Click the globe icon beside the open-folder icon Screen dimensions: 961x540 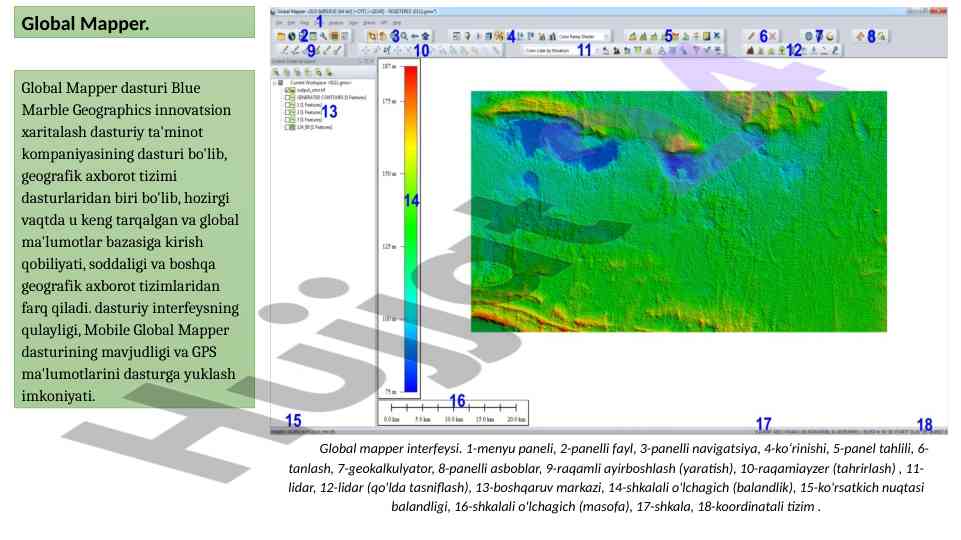(x=292, y=36)
